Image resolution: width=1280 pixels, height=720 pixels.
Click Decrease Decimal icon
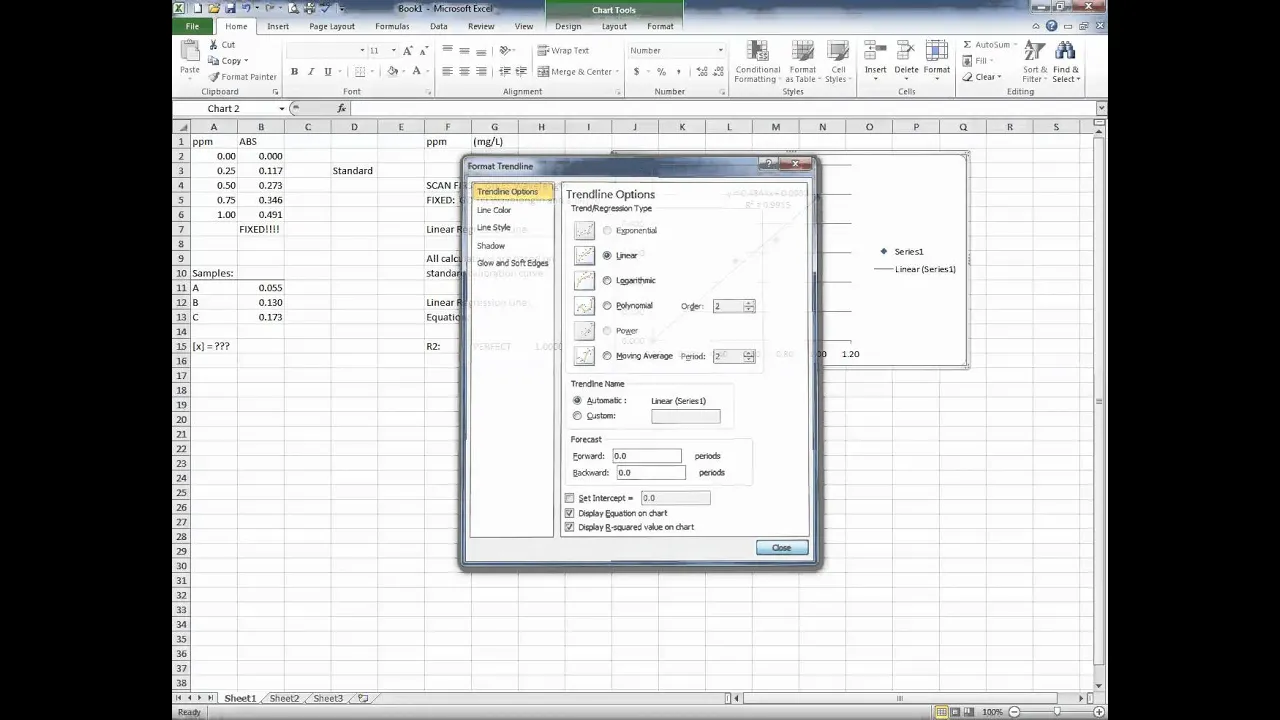point(716,72)
